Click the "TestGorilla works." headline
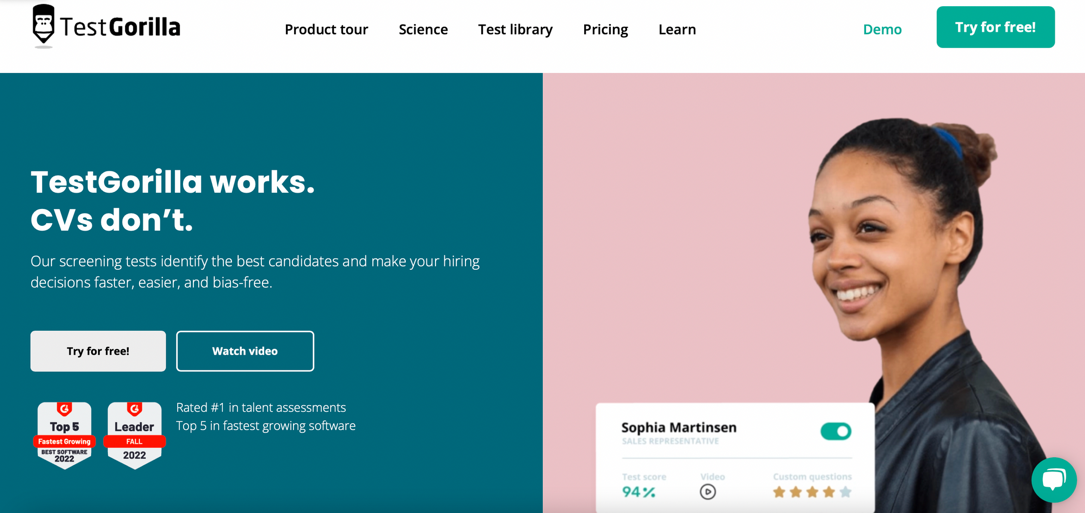Screen dimensions: 1085x513 coord(172,182)
